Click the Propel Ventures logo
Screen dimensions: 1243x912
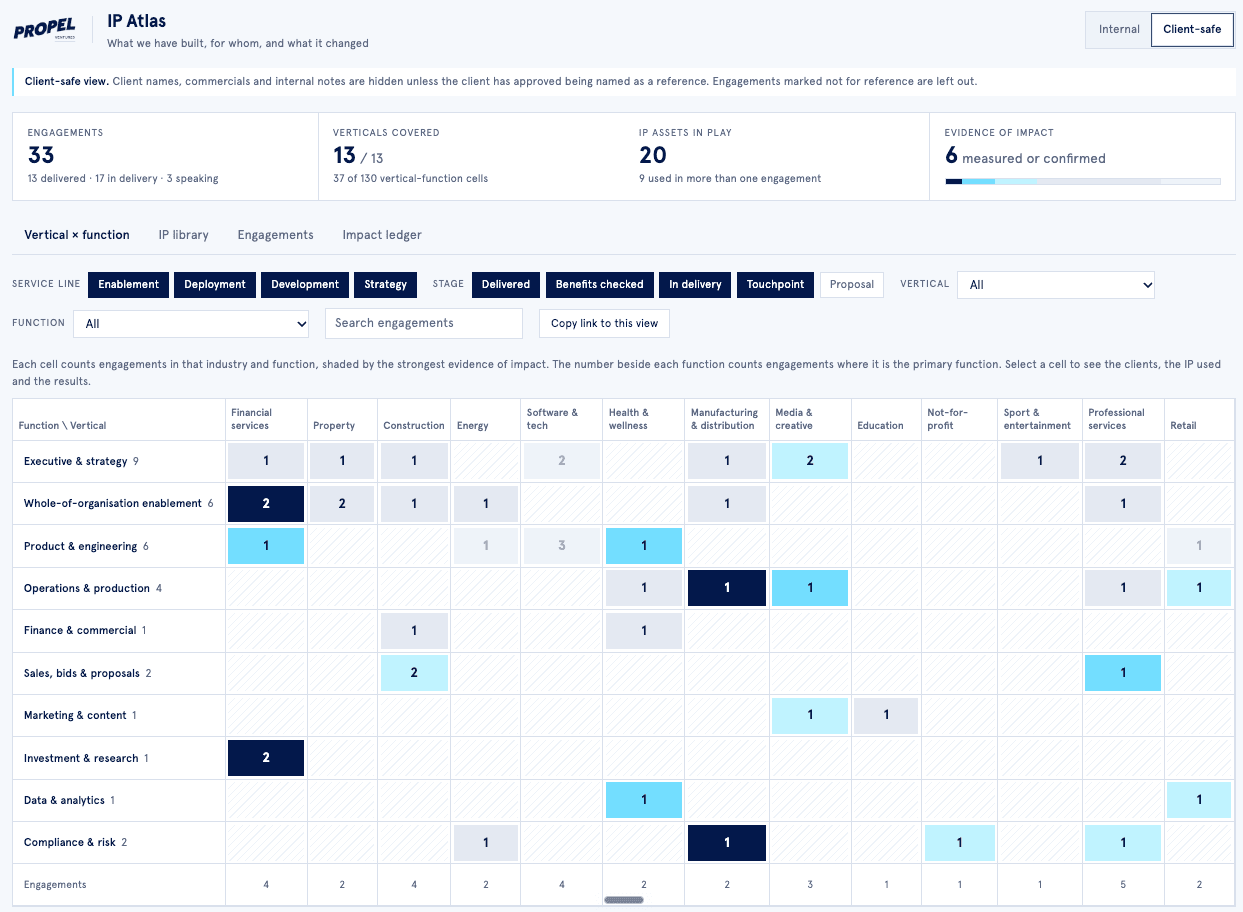pyautogui.click(x=45, y=30)
